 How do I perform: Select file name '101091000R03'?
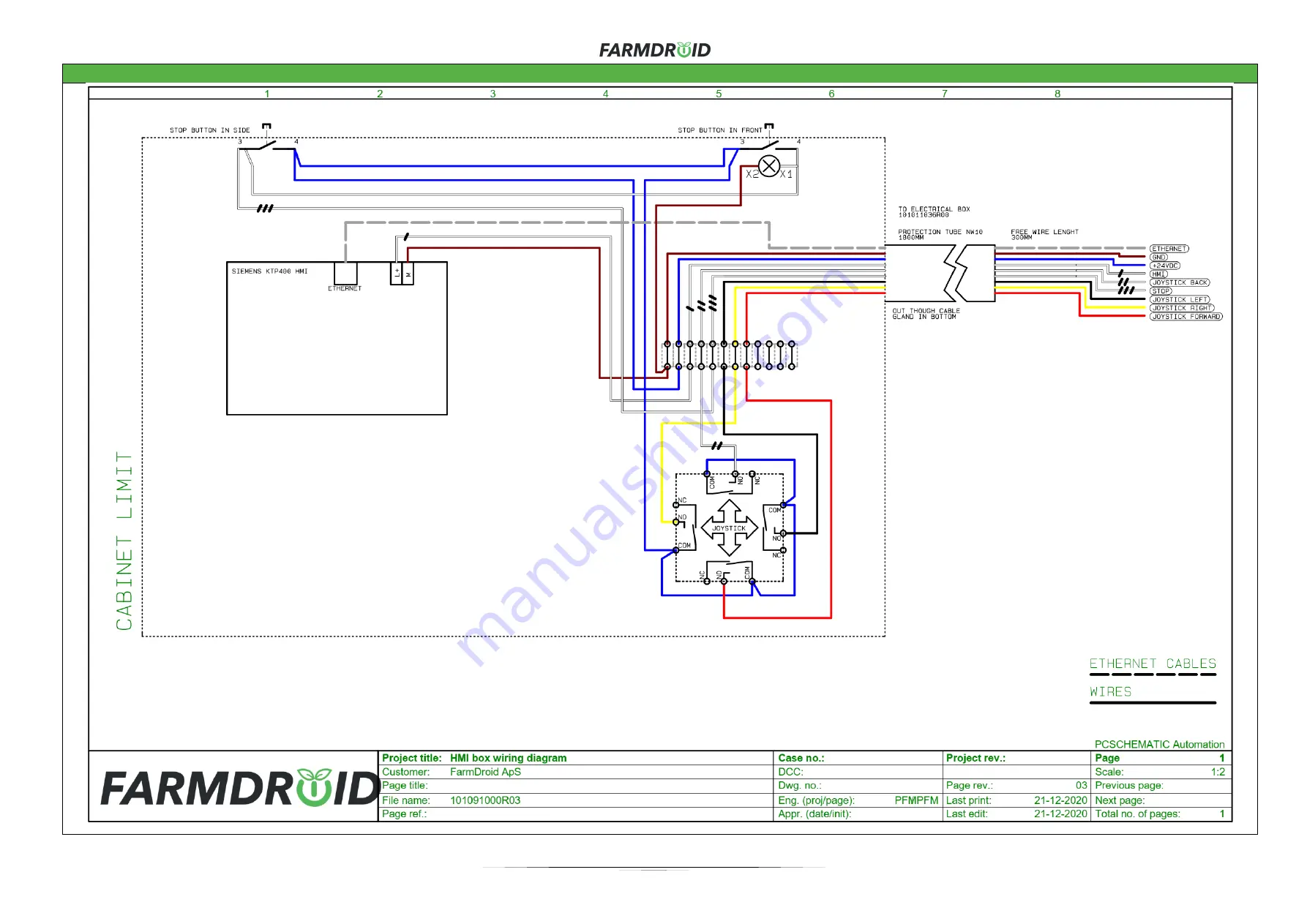(x=485, y=800)
